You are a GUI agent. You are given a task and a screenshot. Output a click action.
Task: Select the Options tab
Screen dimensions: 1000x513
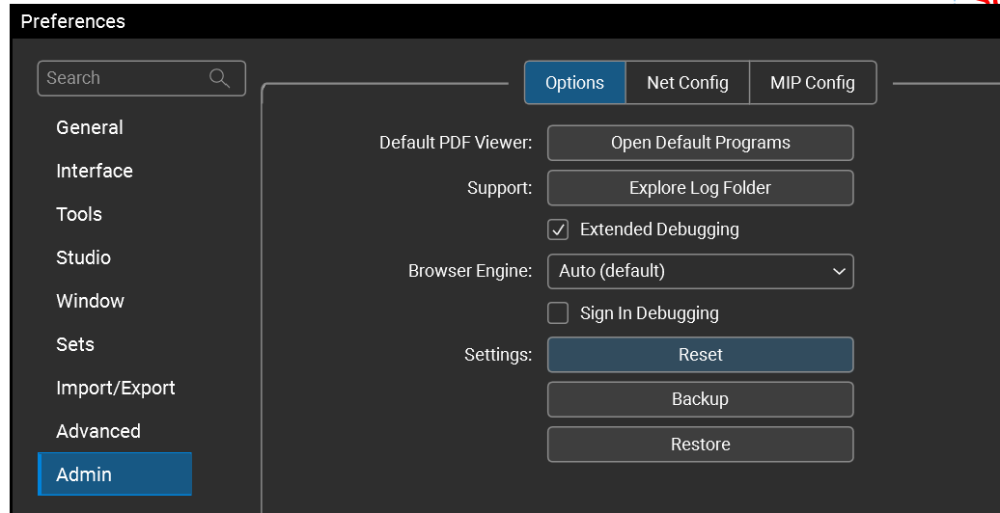[x=575, y=83]
